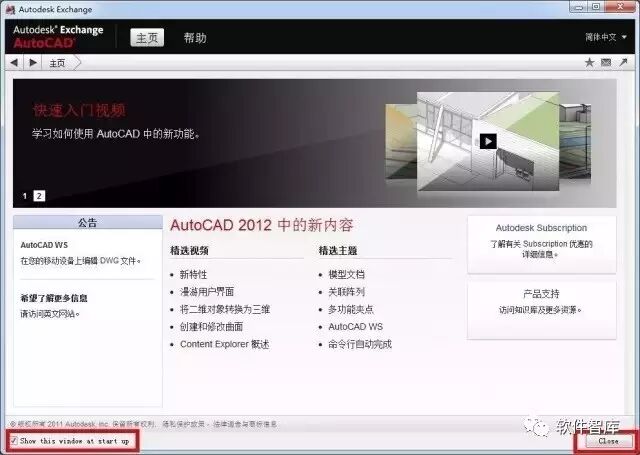This screenshot has height=455, width=640.
Task: Click the open externally arrow icon
Action: point(623,62)
